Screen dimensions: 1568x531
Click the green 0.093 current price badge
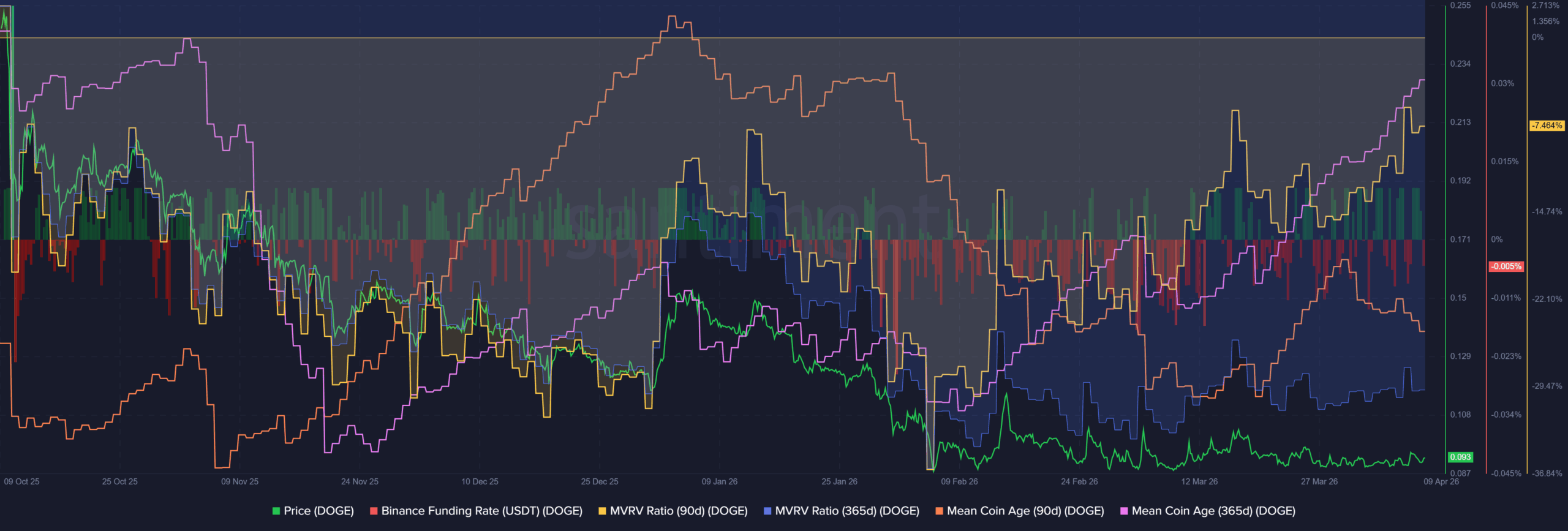(1460, 457)
